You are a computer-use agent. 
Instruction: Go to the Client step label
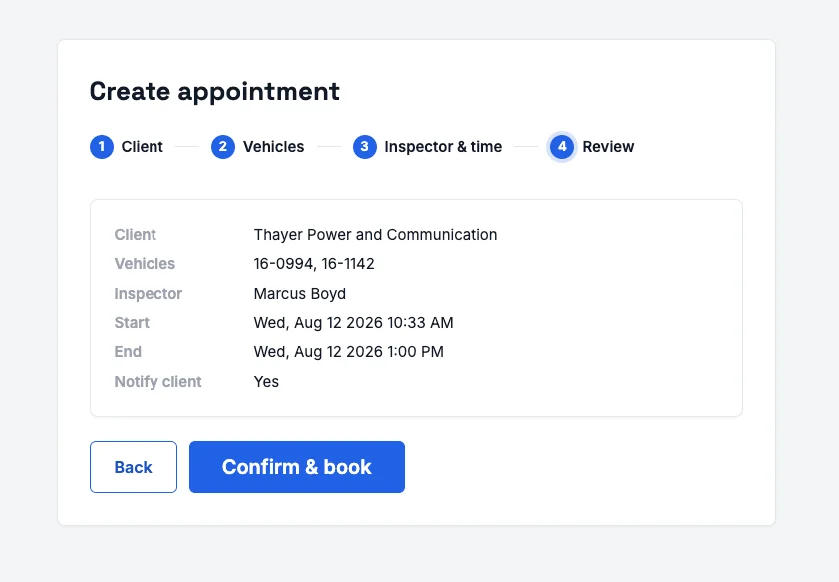point(142,147)
